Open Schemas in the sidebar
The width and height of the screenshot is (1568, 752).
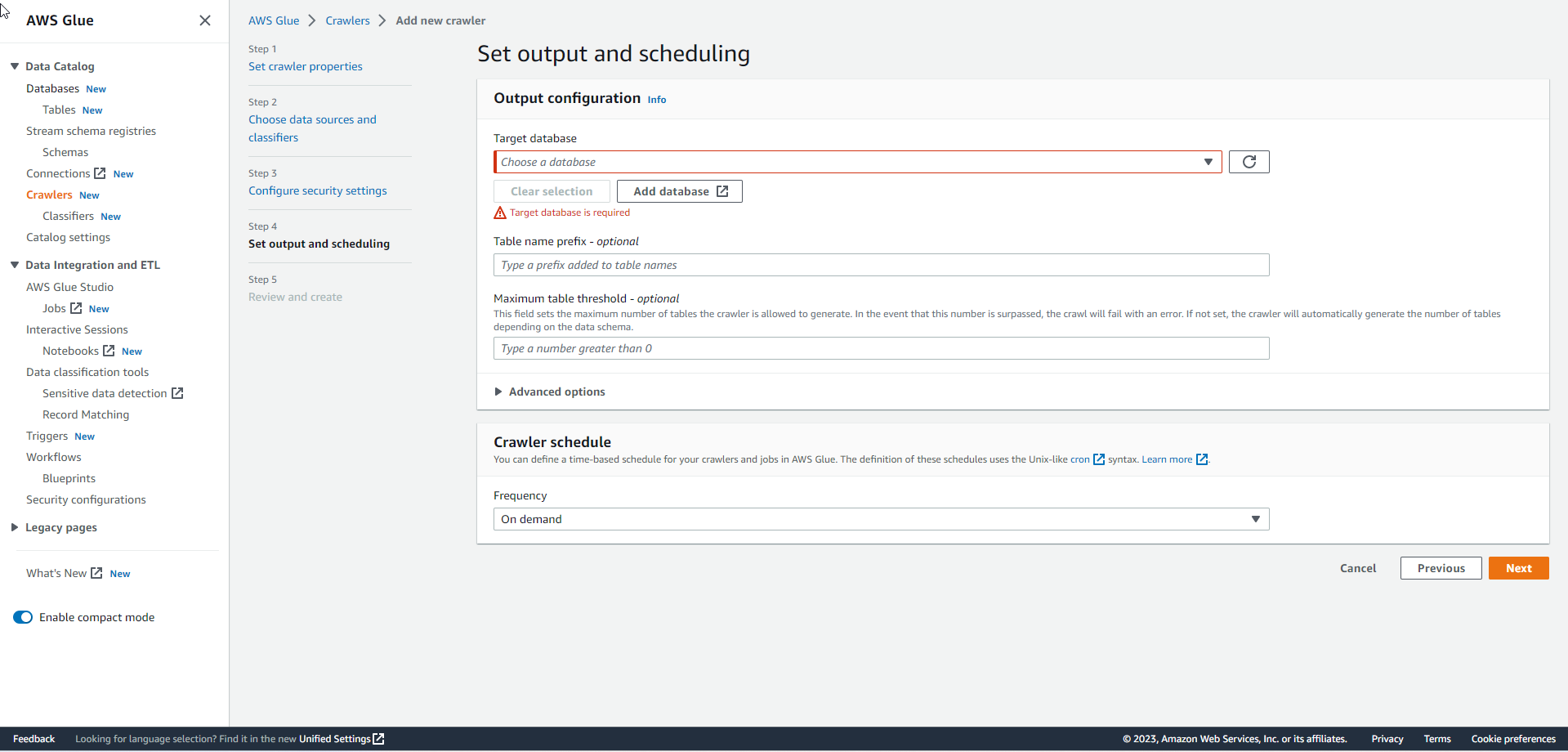(65, 152)
